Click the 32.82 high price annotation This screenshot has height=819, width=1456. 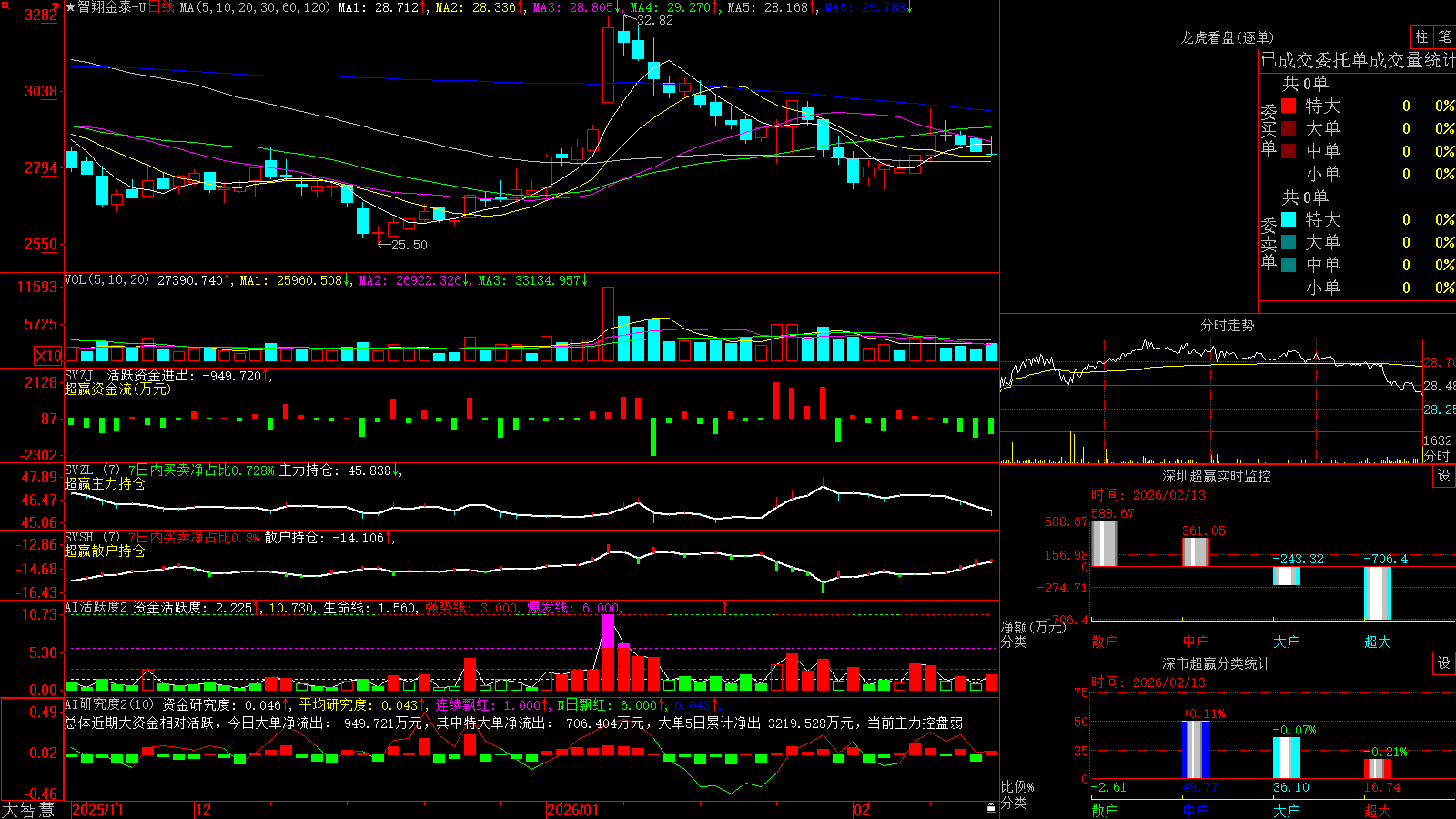tap(655, 20)
